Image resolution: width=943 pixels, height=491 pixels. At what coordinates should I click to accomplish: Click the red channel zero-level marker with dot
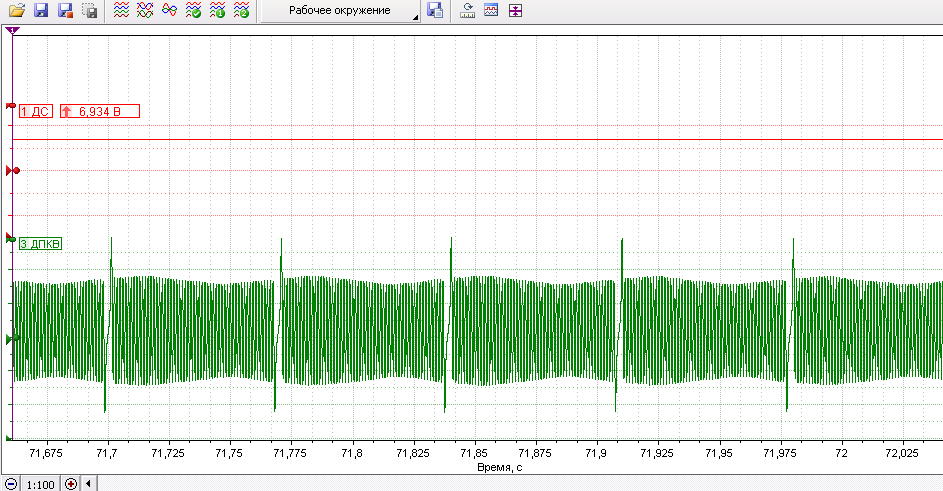(13, 171)
